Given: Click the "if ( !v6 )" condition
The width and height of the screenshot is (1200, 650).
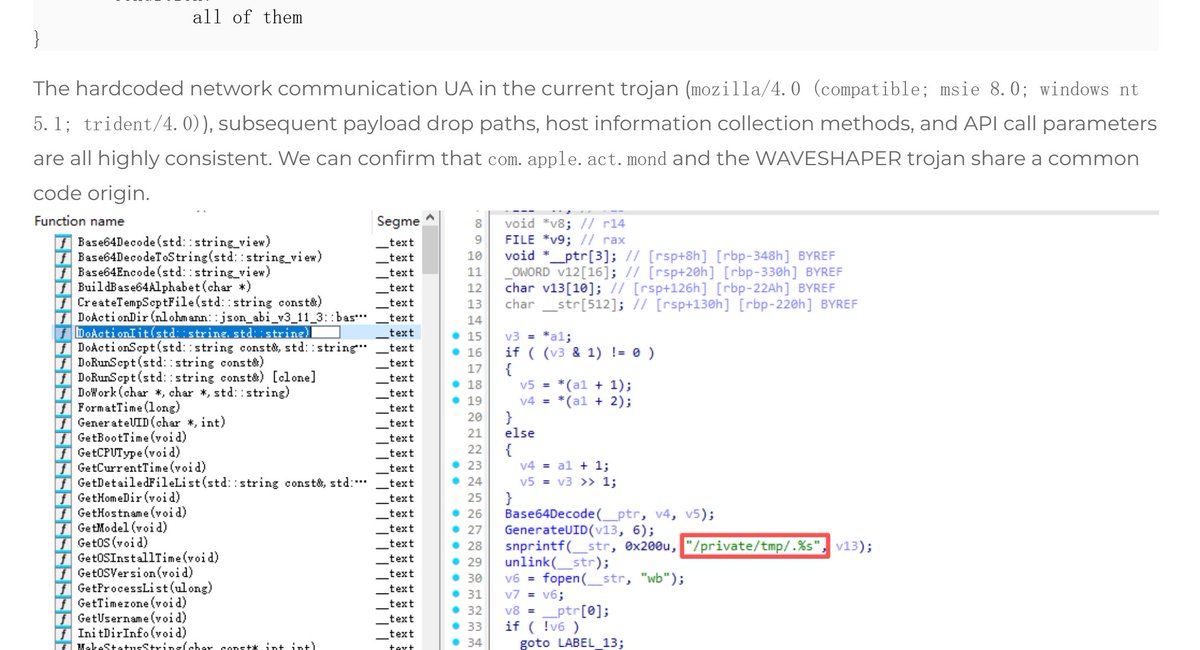Looking at the screenshot, I should coord(543,627).
